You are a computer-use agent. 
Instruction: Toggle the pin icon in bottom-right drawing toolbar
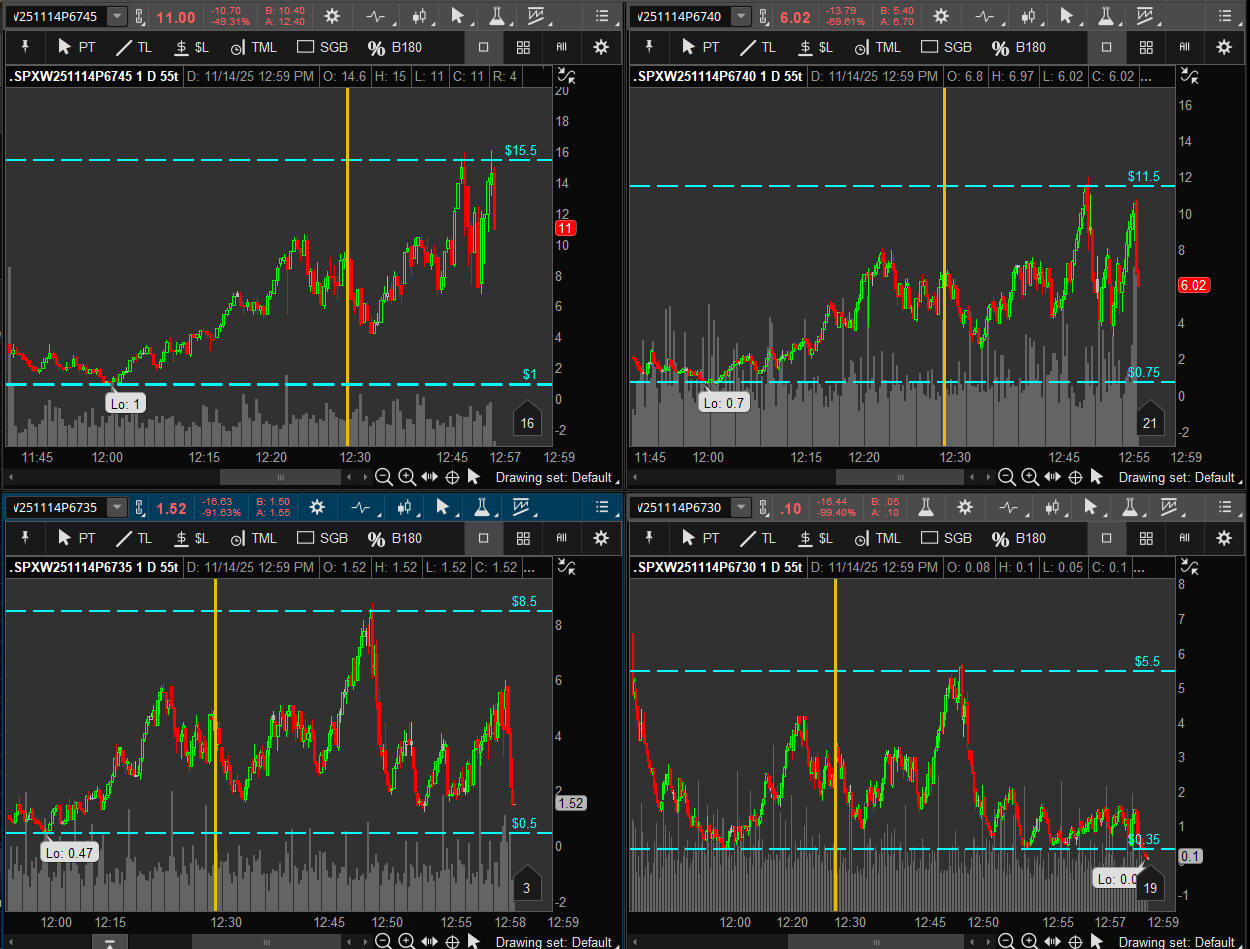coord(649,538)
